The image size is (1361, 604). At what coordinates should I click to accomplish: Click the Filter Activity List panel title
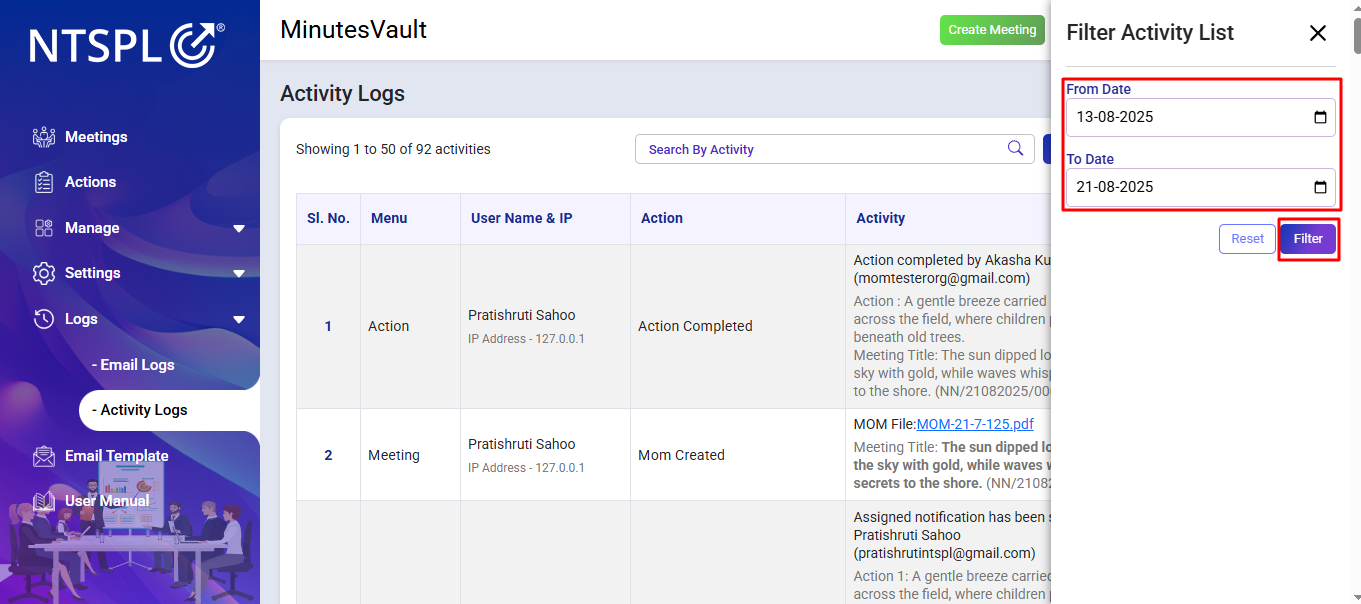1150,33
